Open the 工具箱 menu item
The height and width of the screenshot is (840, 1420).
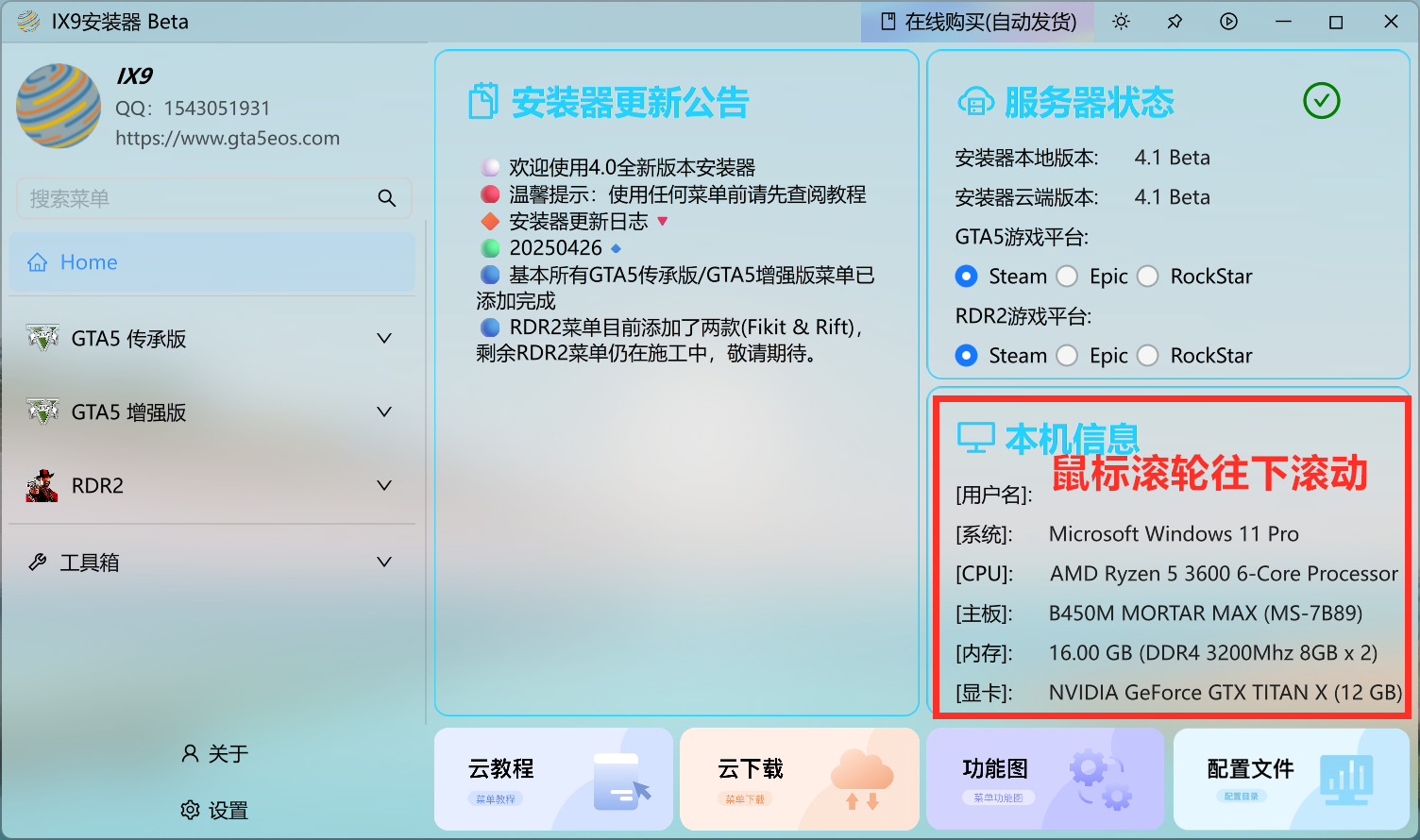point(212,563)
